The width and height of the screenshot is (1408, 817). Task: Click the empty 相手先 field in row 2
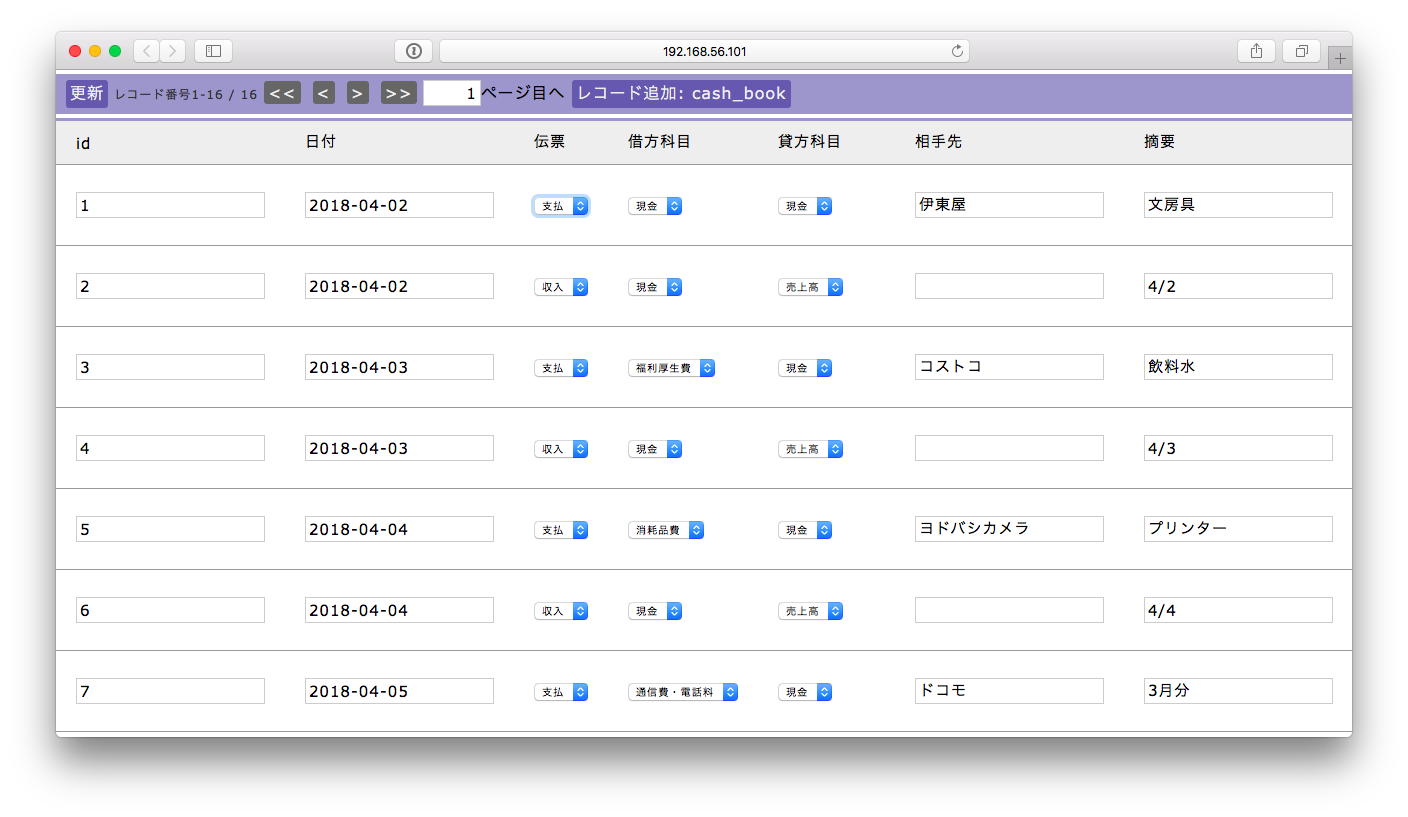tap(1009, 286)
